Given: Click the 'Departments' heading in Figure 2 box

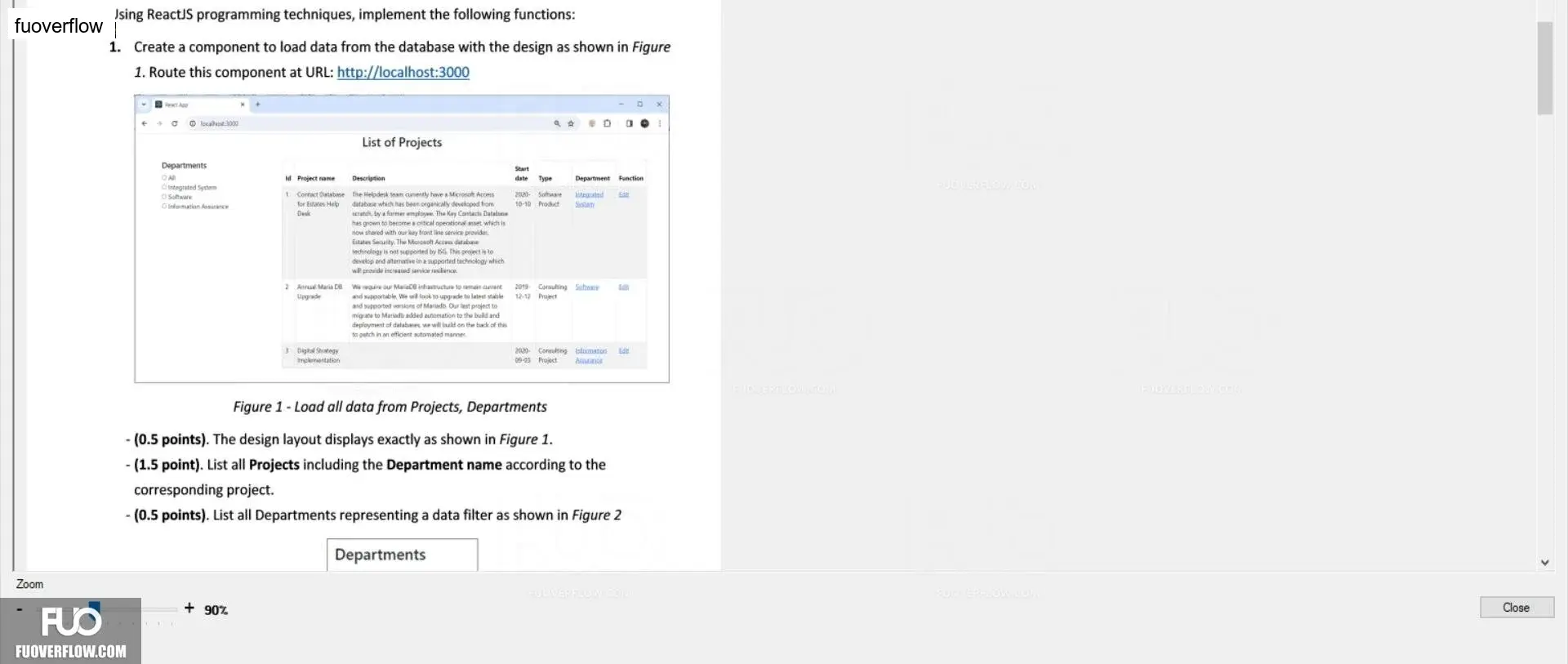Looking at the screenshot, I should (x=381, y=555).
